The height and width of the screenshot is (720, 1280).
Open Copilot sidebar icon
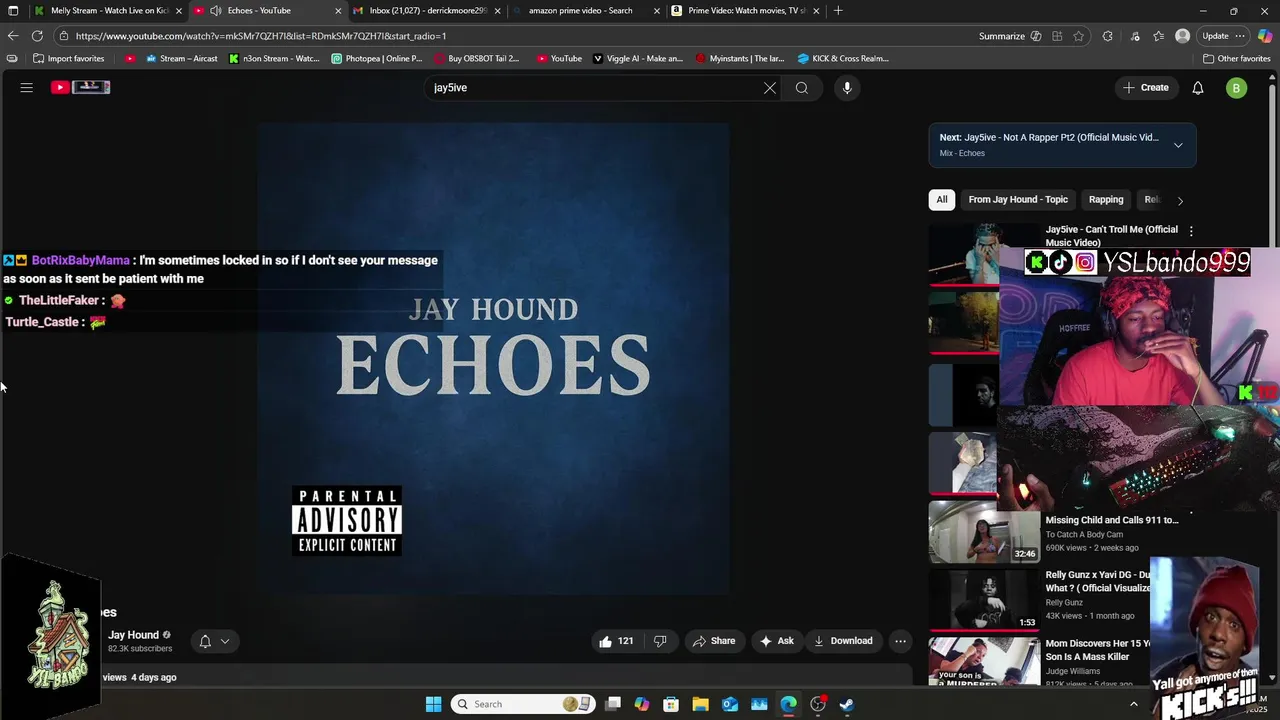[1265, 36]
